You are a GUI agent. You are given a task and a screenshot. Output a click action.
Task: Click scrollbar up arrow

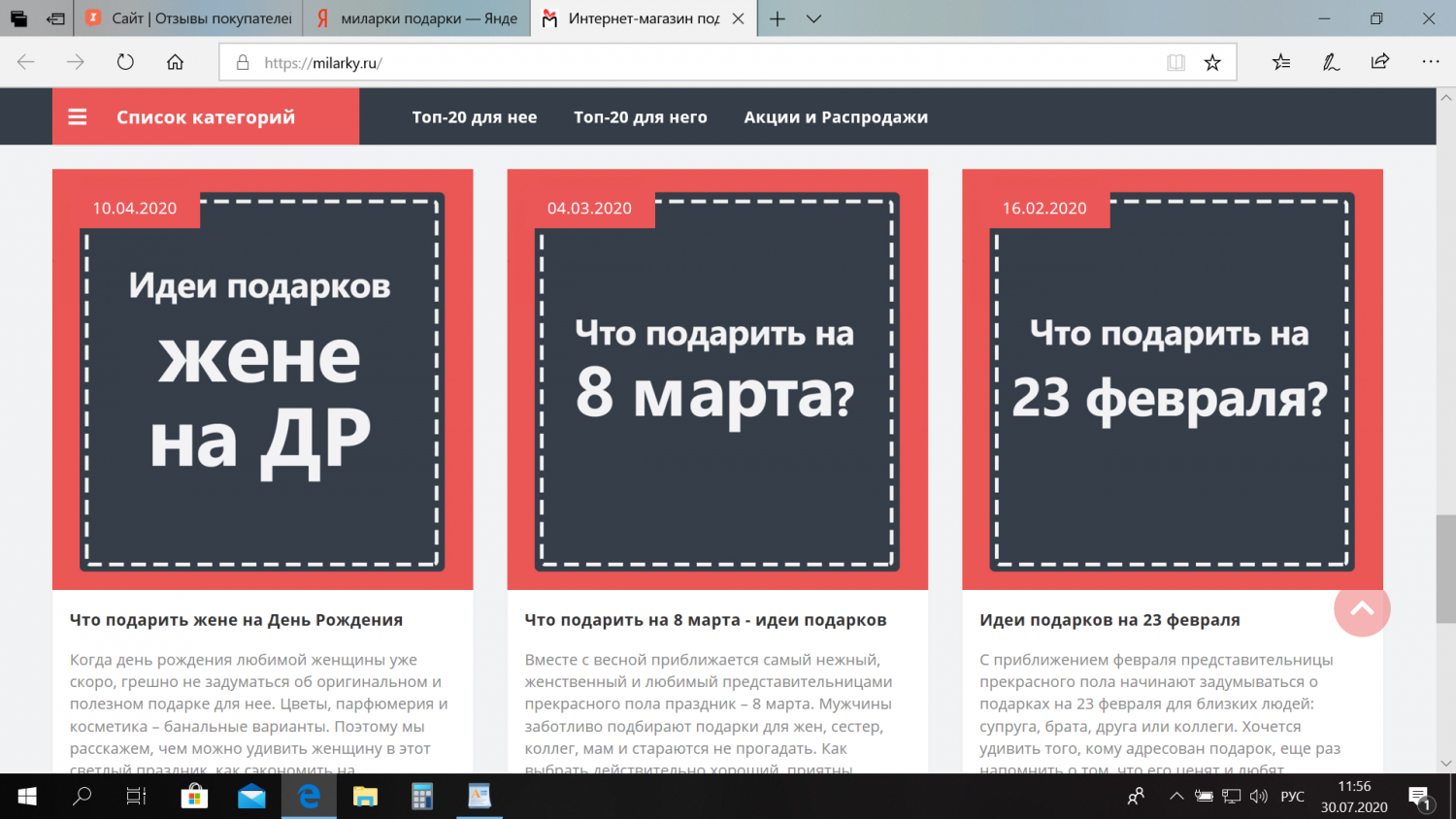pyautogui.click(x=1446, y=98)
